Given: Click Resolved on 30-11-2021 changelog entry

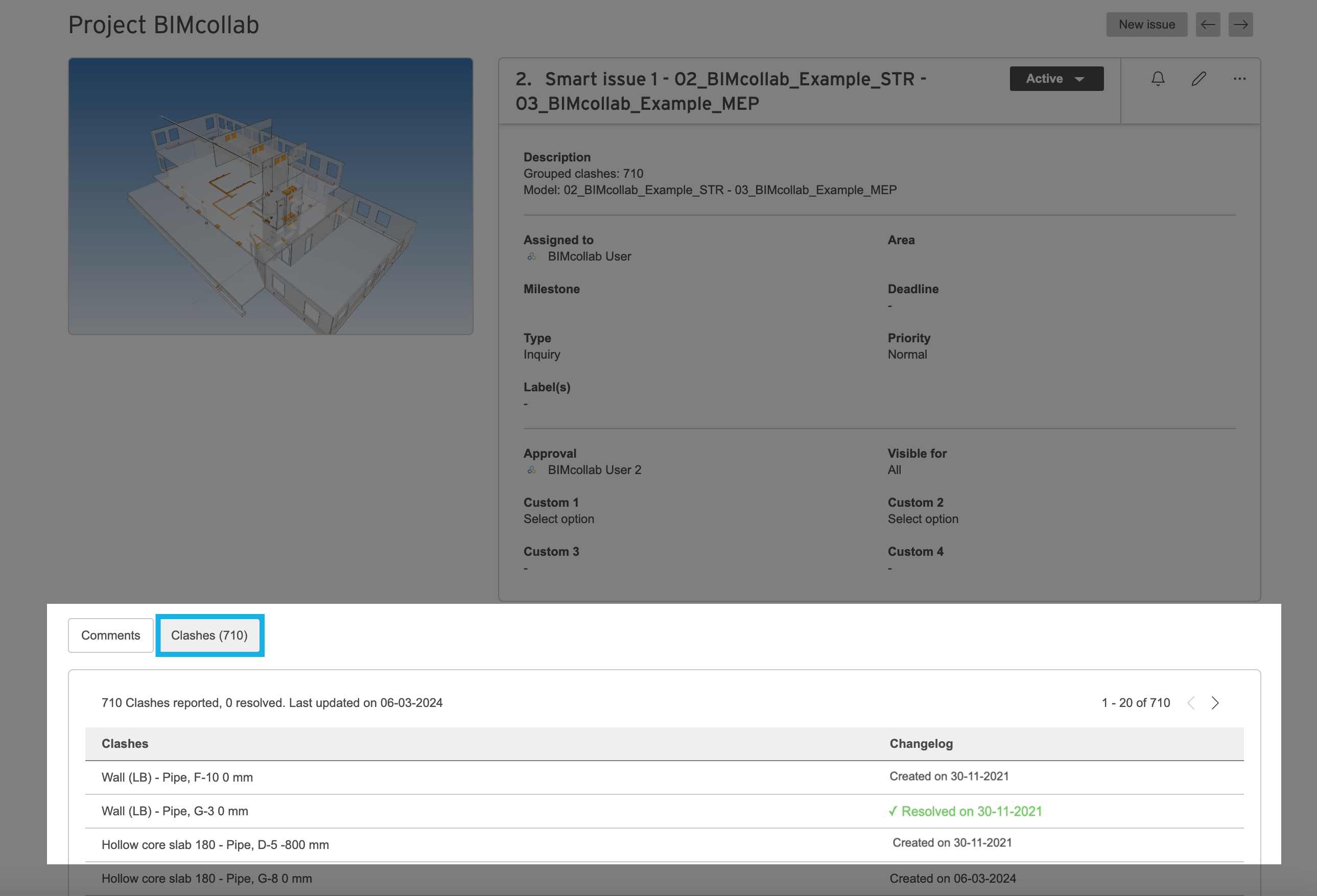Looking at the screenshot, I should [965, 811].
